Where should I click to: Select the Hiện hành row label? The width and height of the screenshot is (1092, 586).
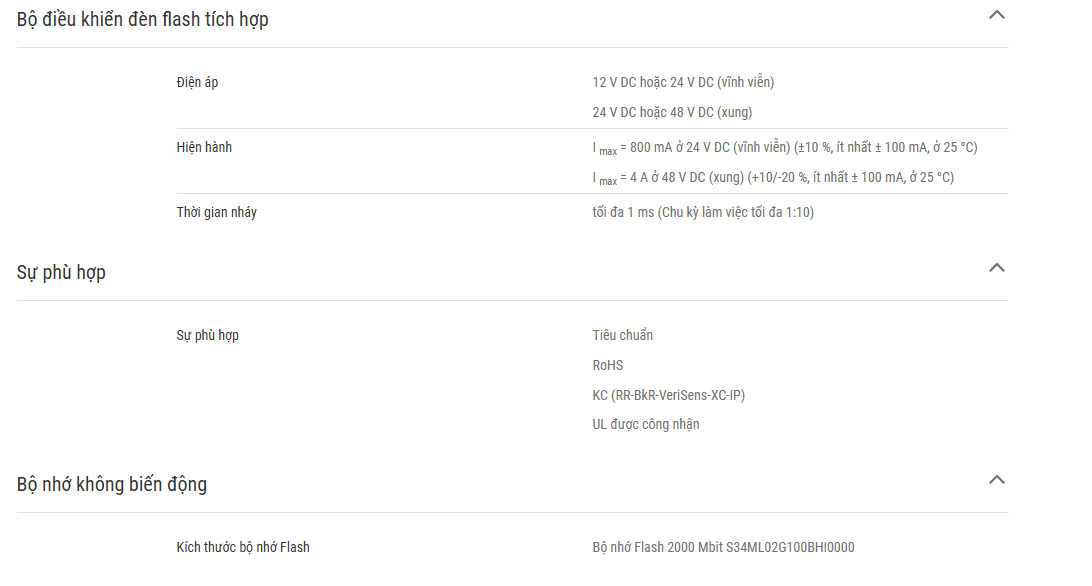[x=204, y=147]
